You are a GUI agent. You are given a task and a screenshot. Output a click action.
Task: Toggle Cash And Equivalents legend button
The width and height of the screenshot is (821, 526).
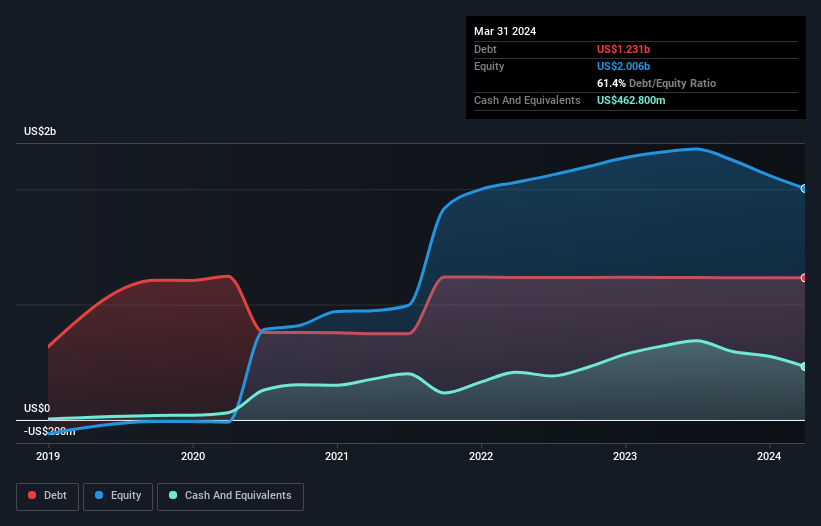tap(230, 496)
